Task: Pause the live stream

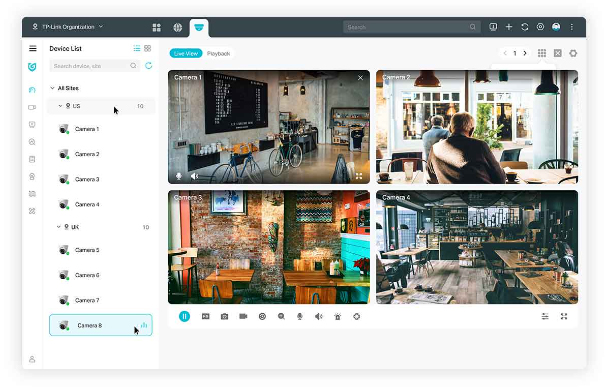Action: 184,316
